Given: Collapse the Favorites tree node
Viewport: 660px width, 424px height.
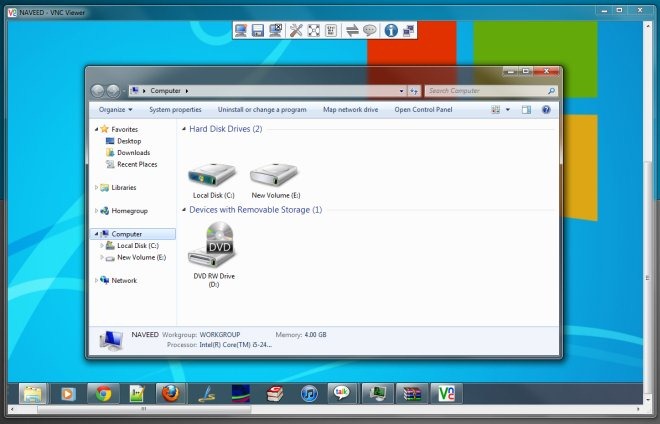Looking at the screenshot, I should pos(96,129).
